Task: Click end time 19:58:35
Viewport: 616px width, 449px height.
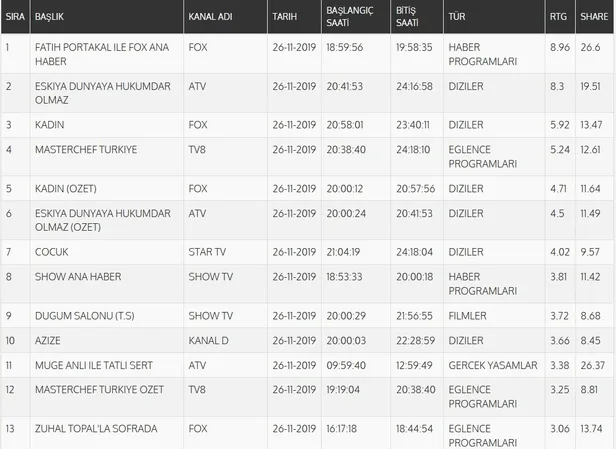Action: [x=414, y=47]
